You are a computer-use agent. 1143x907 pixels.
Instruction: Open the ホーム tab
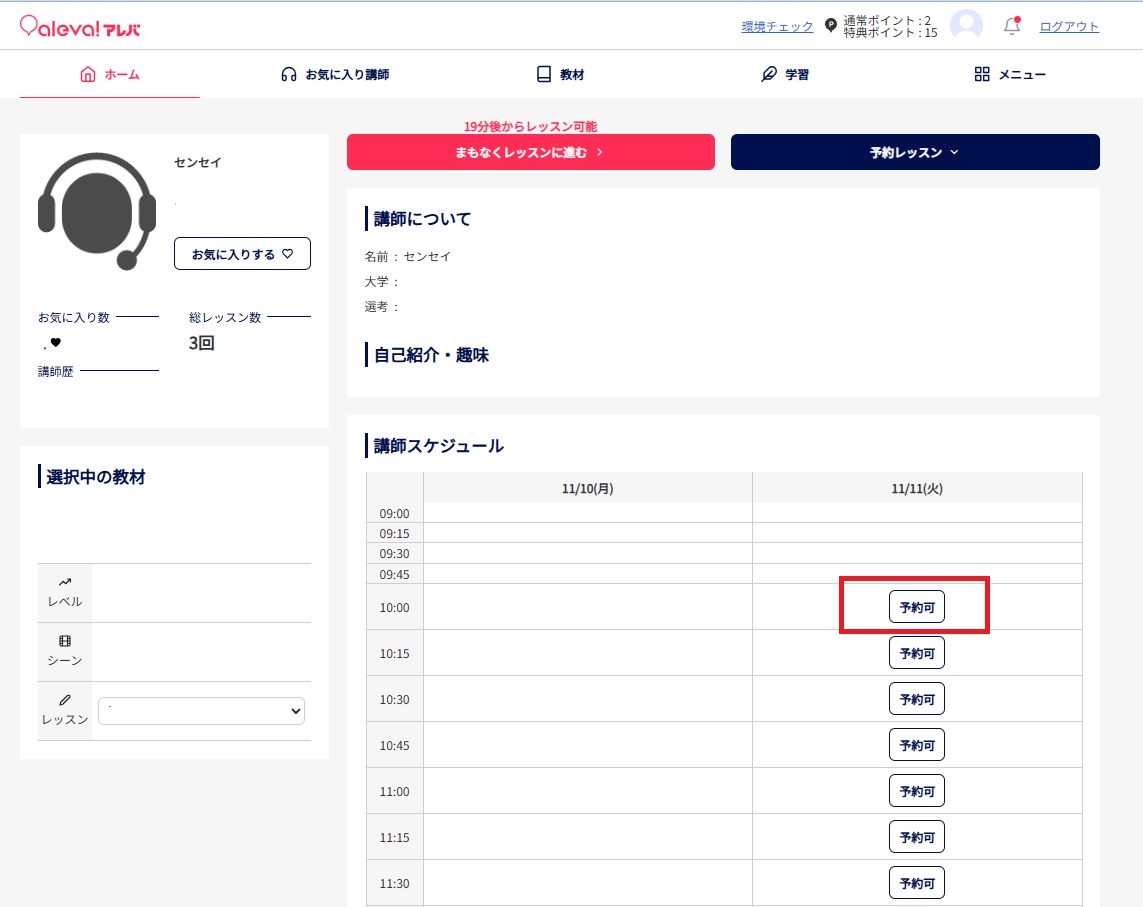(110, 74)
